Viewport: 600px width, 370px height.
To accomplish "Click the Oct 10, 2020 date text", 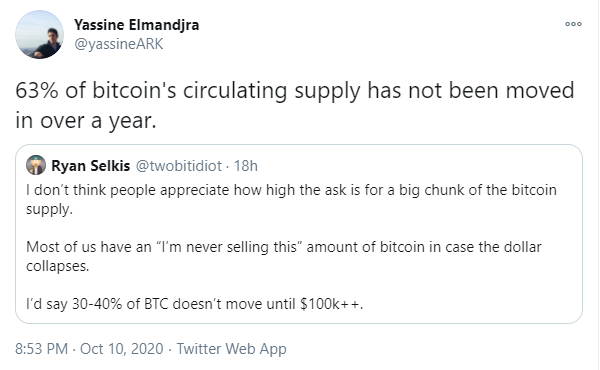I will [122, 349].
